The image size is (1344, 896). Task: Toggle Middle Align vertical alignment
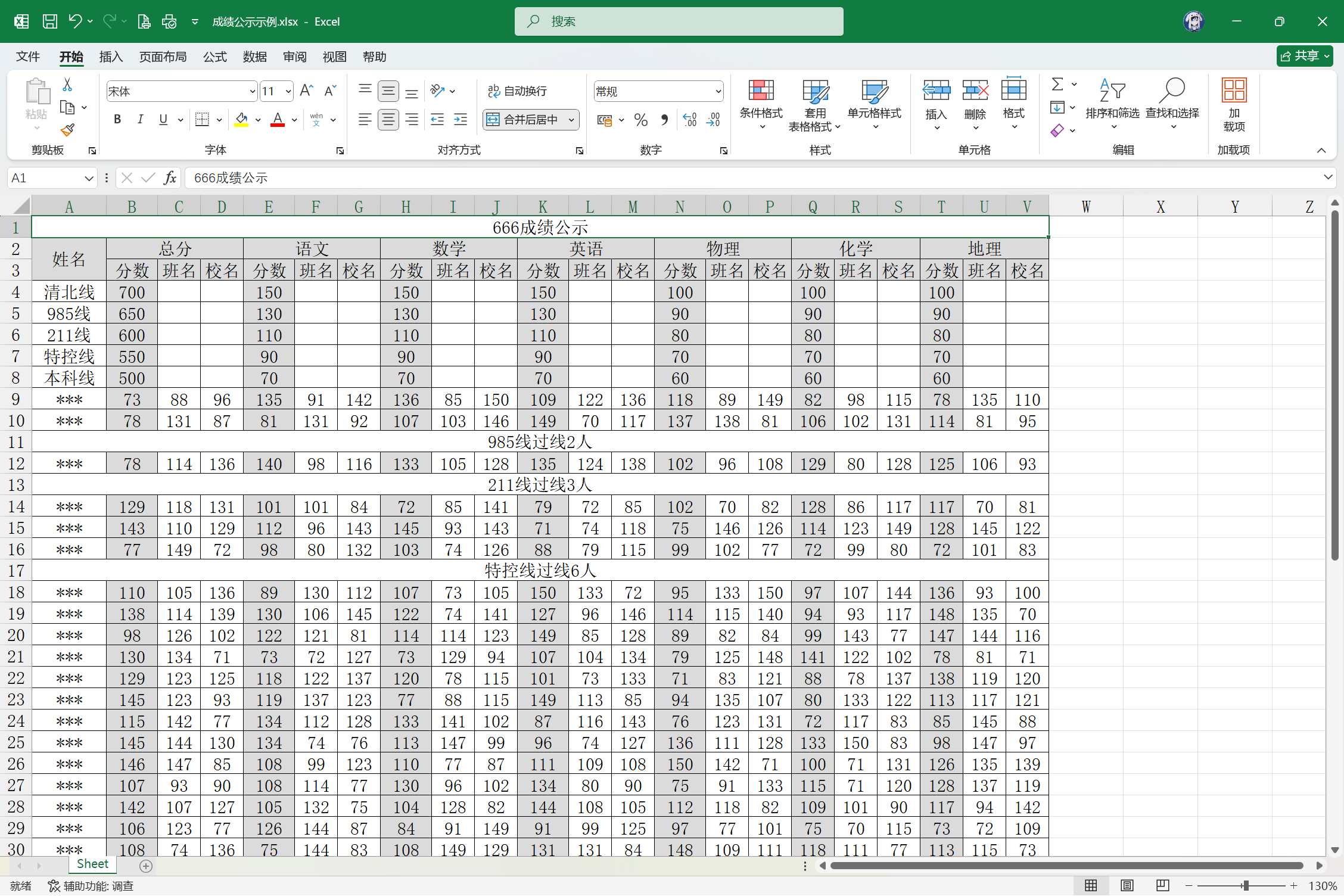pos(388,91)
